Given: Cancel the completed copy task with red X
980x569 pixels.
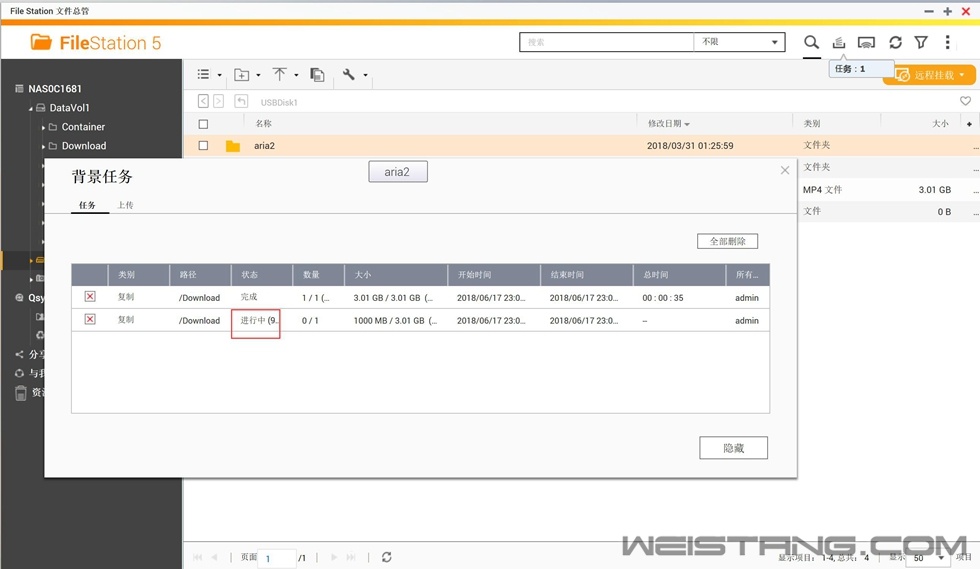Looking at the screenshot, I should click(90, 296).
